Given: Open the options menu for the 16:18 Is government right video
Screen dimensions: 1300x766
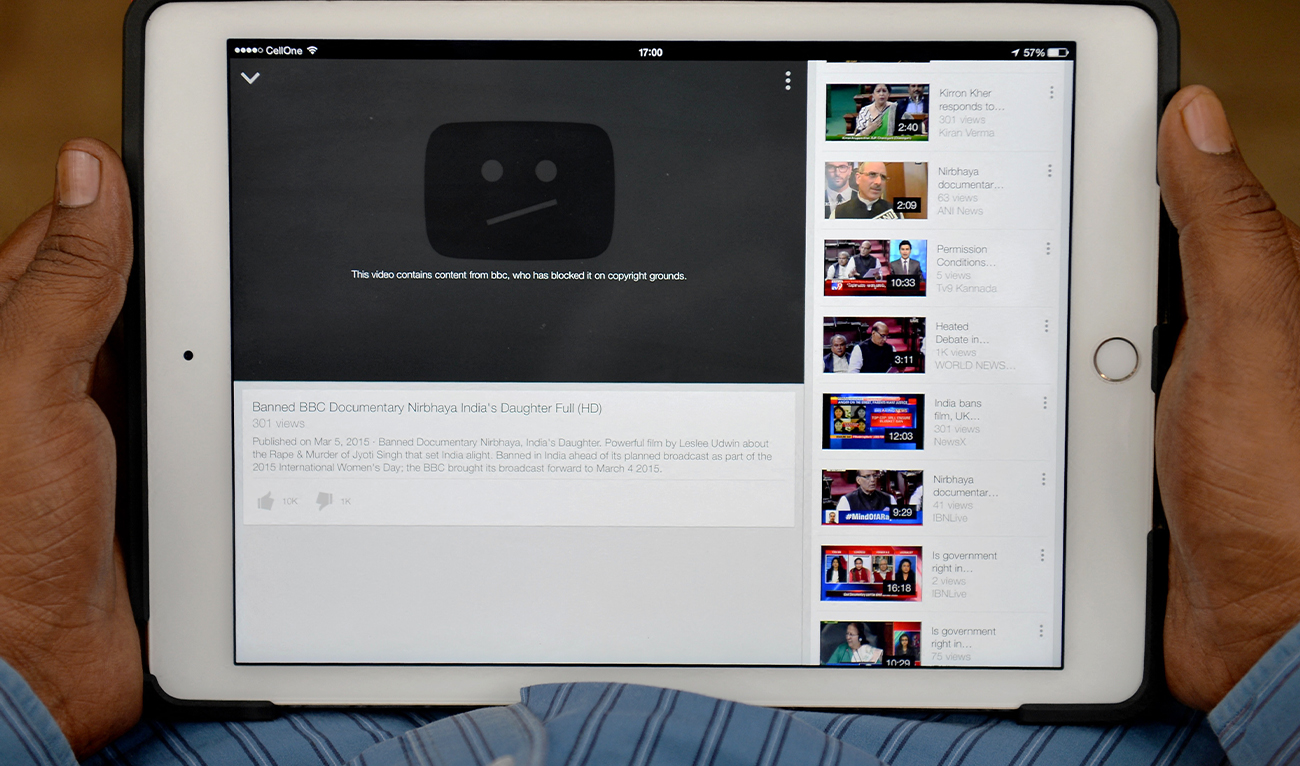Looking at the screenshot, I should 1042,555.
